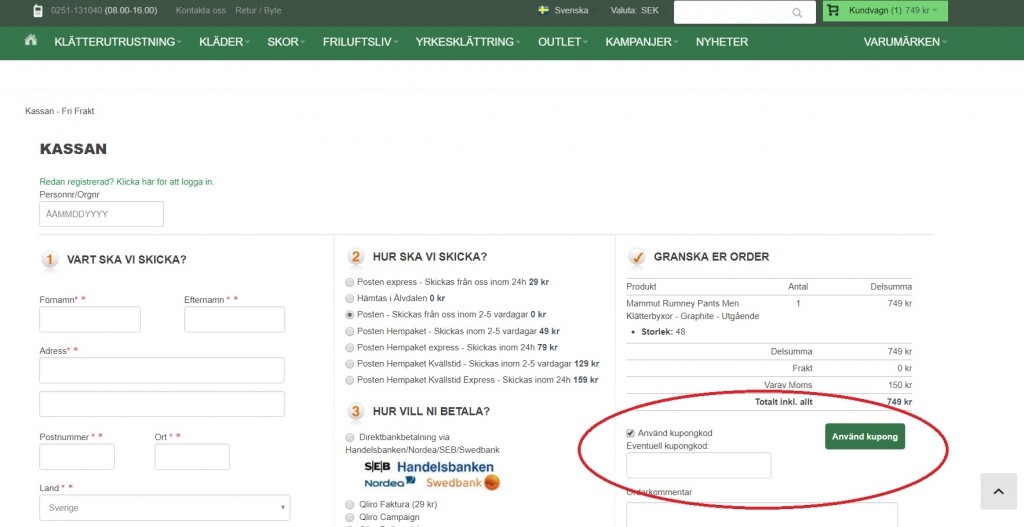Open the Land country dropdown
This screenshot has width=1024, height=527.
[x=165, y=507]
